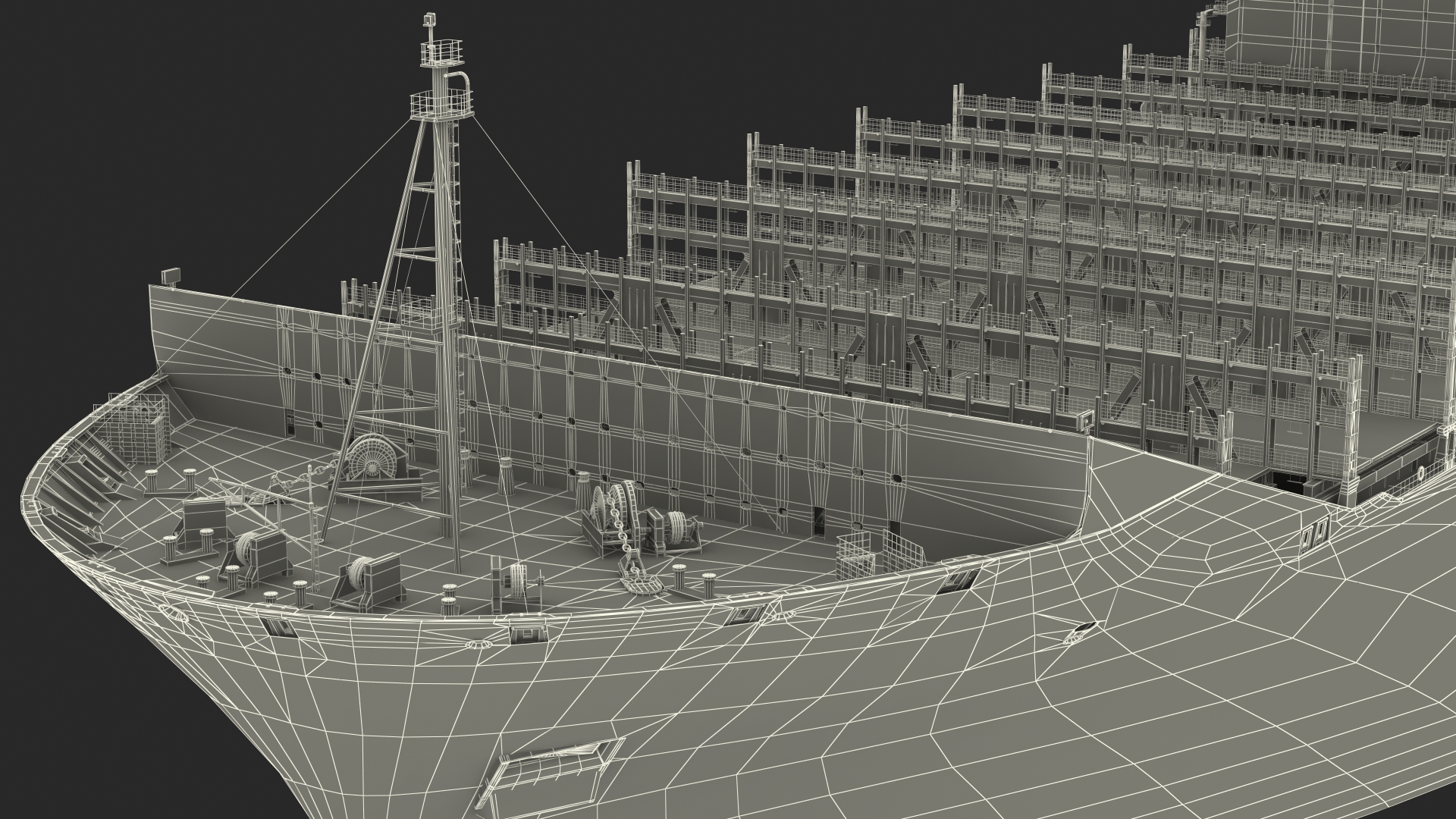Click the small sign atop bow bulwark
This screenshot has height=819, width=1456.
pos(171,277)
